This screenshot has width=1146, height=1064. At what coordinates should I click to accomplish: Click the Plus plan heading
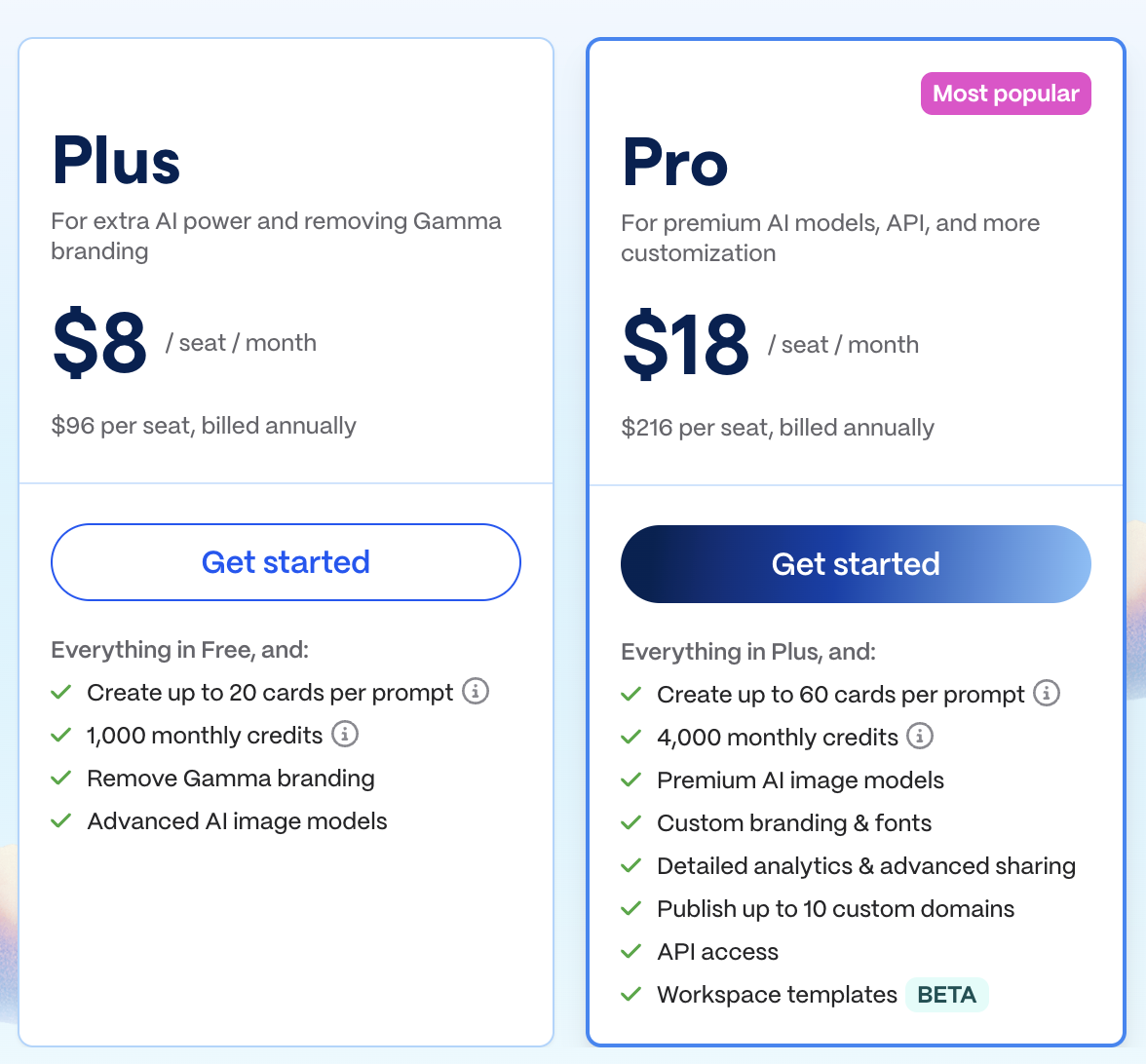pyautogui.click(x=116, y=161)
